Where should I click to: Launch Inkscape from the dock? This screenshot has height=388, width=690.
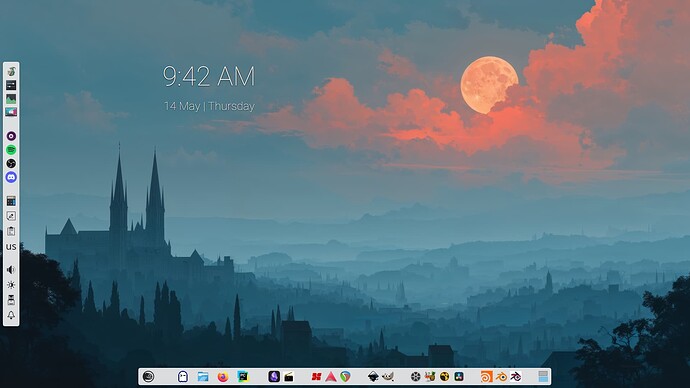click(373, 377)
